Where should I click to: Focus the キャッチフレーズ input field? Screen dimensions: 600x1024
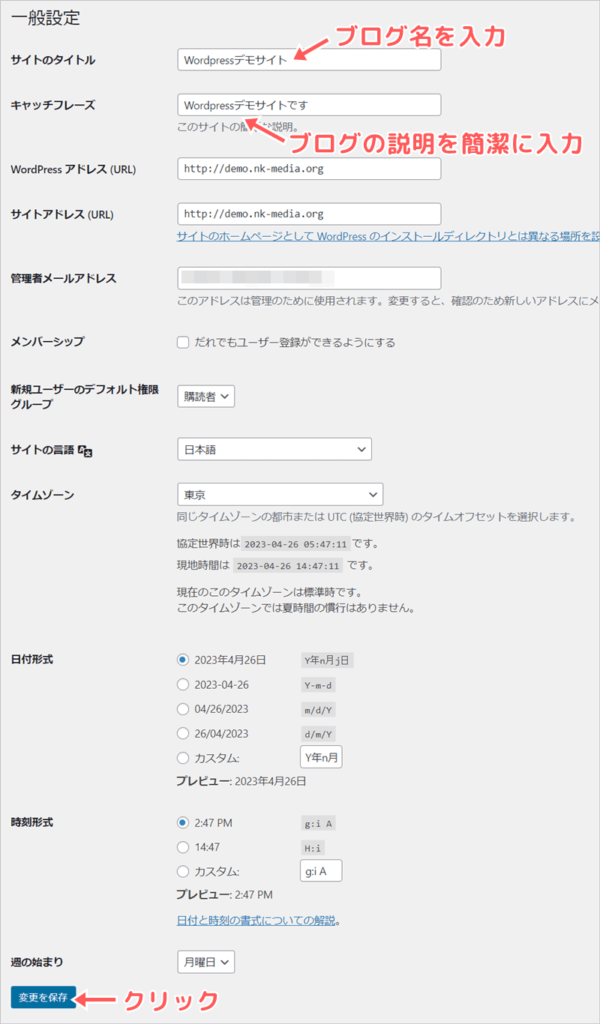[308, 105]
